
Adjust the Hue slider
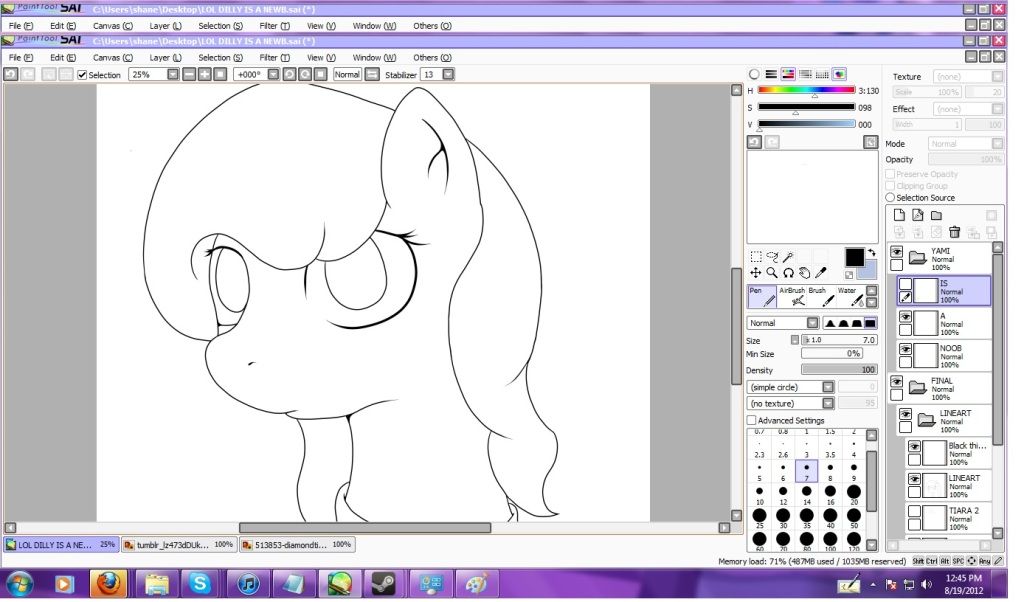(806, 91)
